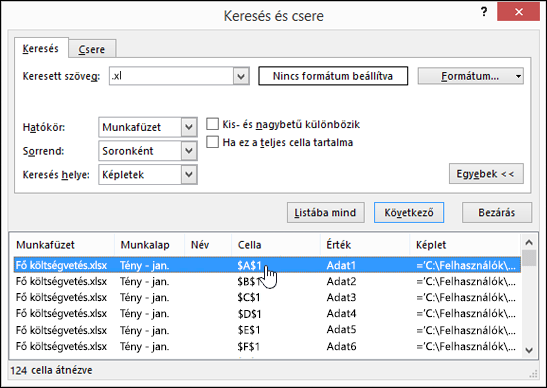Focus the Keresett szöveg input field
Screen dimensions: 547x388
tap(171, 76)
